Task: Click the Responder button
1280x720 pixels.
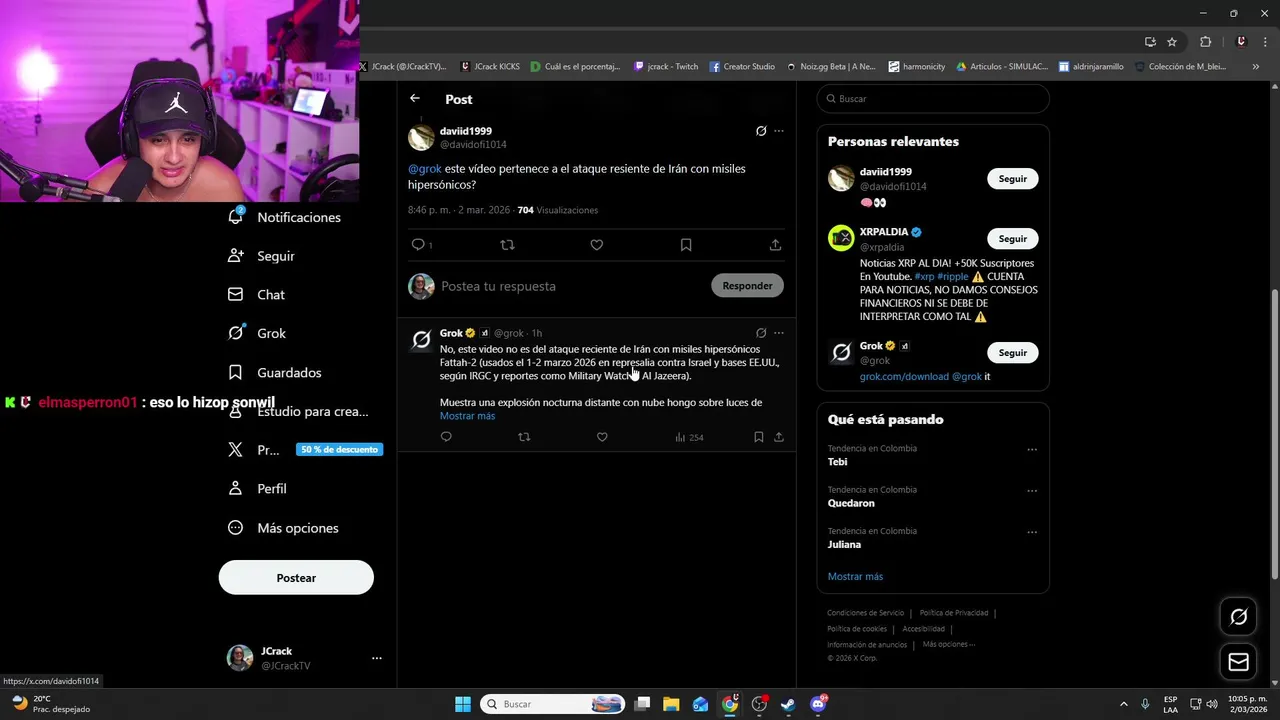Action: click(x=747, y=286)
